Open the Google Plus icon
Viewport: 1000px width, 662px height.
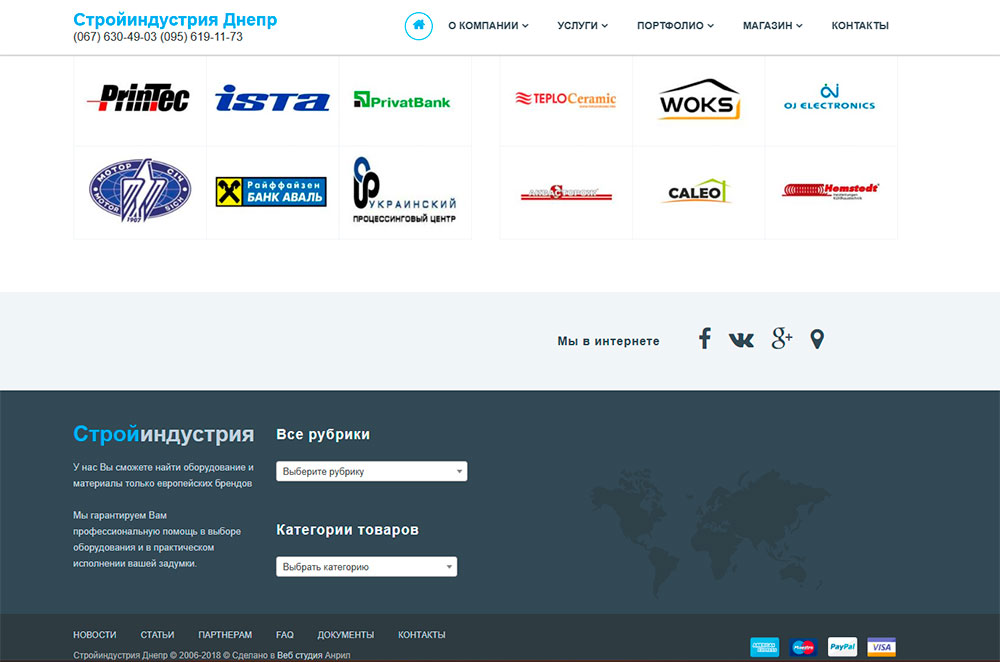click(x=781, y=339)
